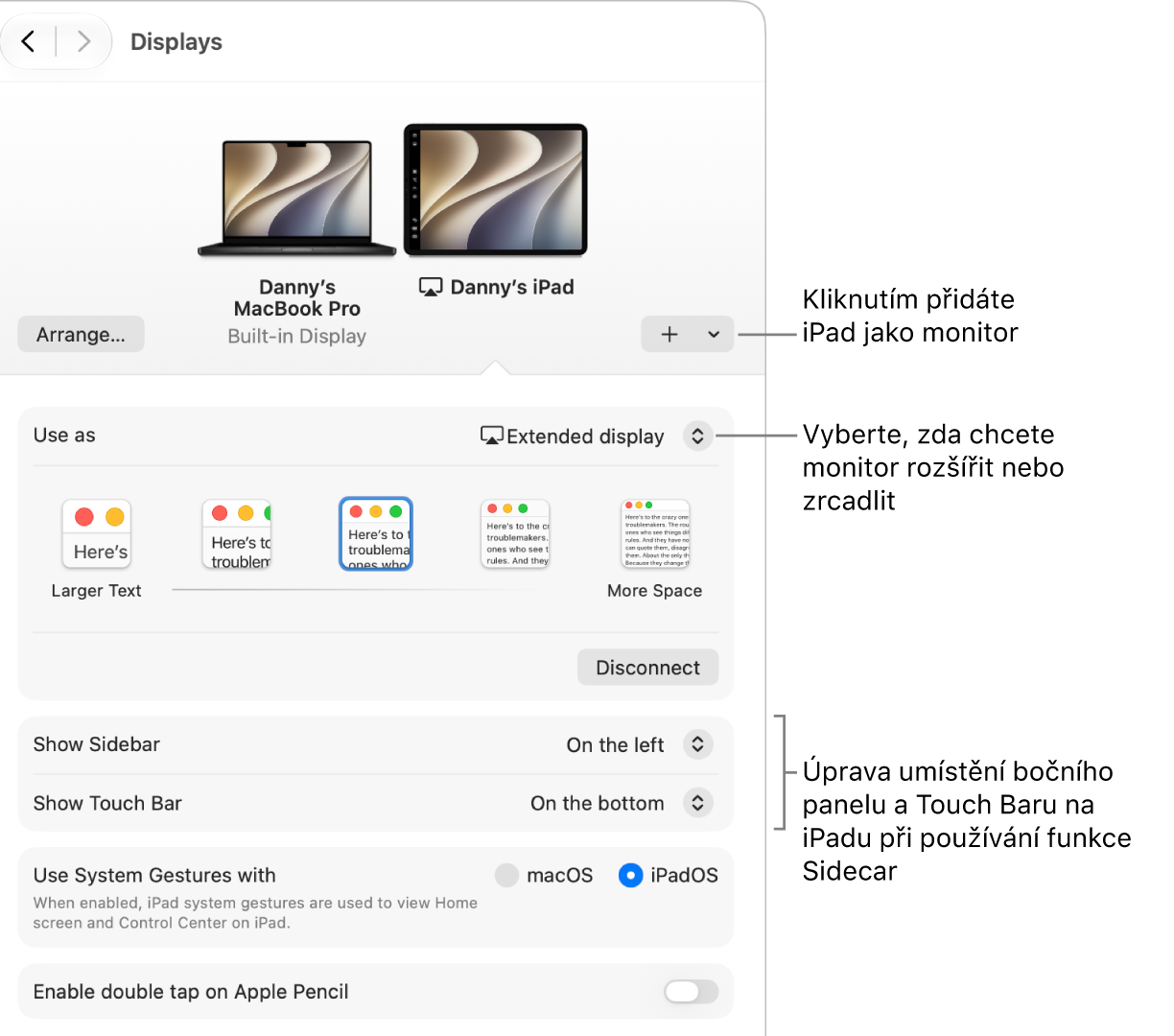Toggle double tap on Apple Pencil

pyautogui.click(x=692, y=992)
